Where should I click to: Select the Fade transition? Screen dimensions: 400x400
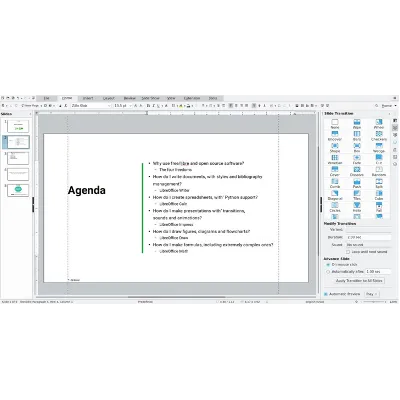click(x=357, y=159)
